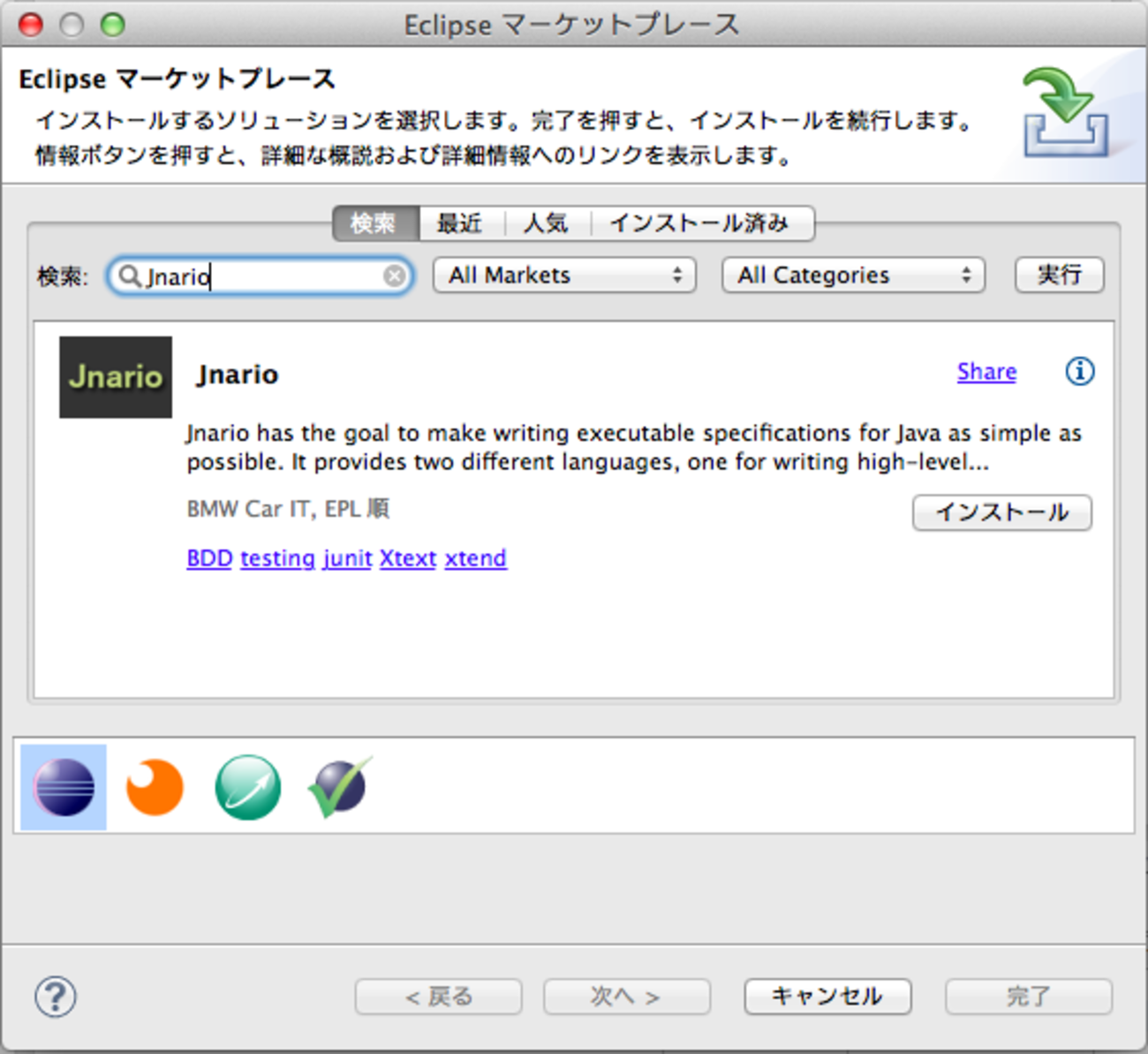The image size is (1148, 1054).
Task: Close the Eclipse マーケットプレース window
Action: [31, 25]
